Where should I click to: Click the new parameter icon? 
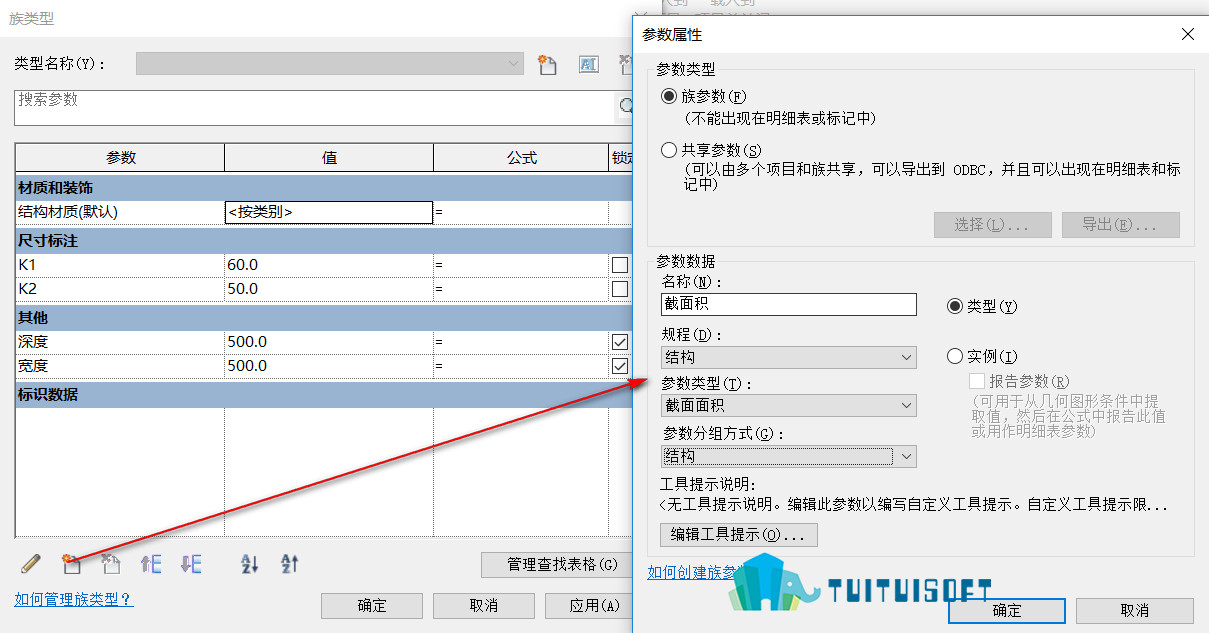(x=71, y=564)
